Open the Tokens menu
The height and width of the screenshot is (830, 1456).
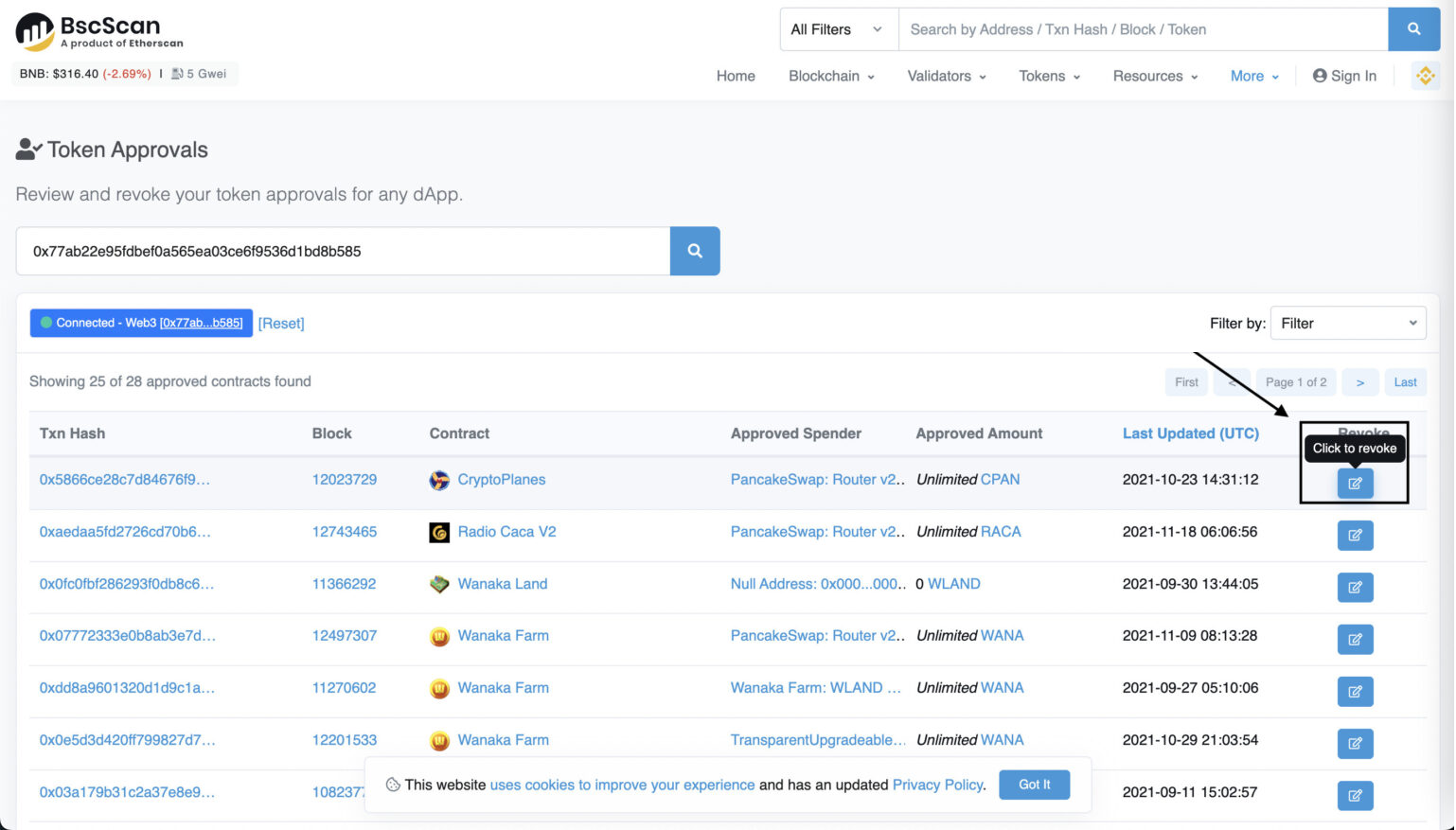1049,76
